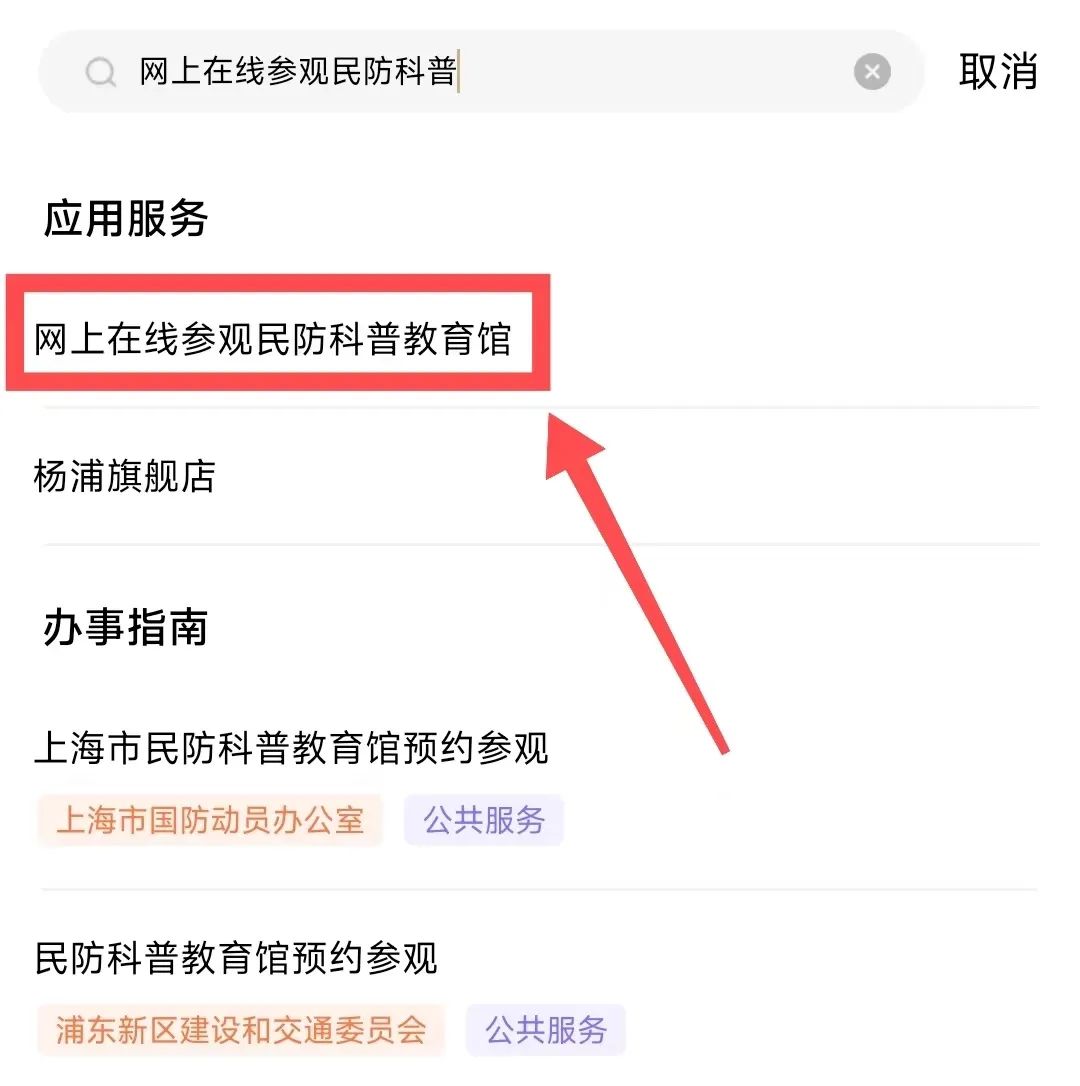This screenshot has height=1086, width=1080.
Task: Open 网上在线参观民防科普教育馆 service
Action: point(272,340)
